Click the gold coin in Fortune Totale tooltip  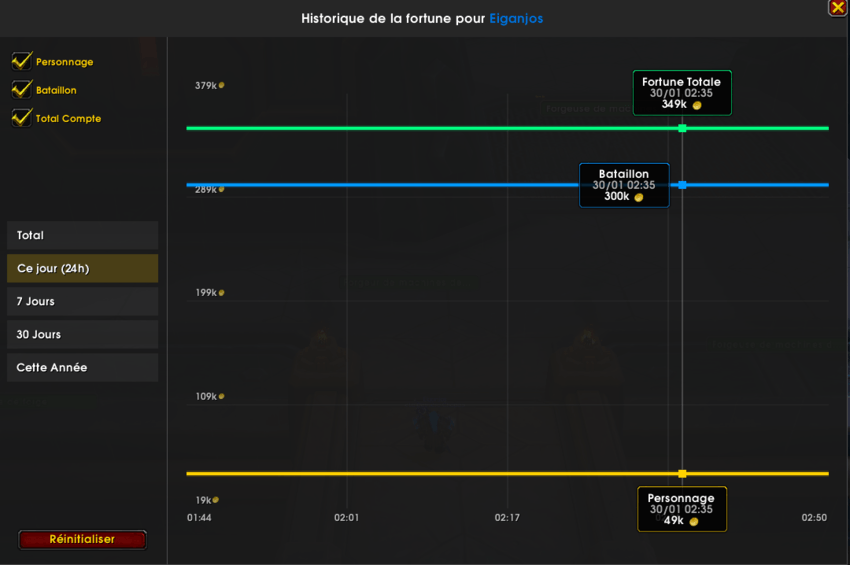pos(697,105)
